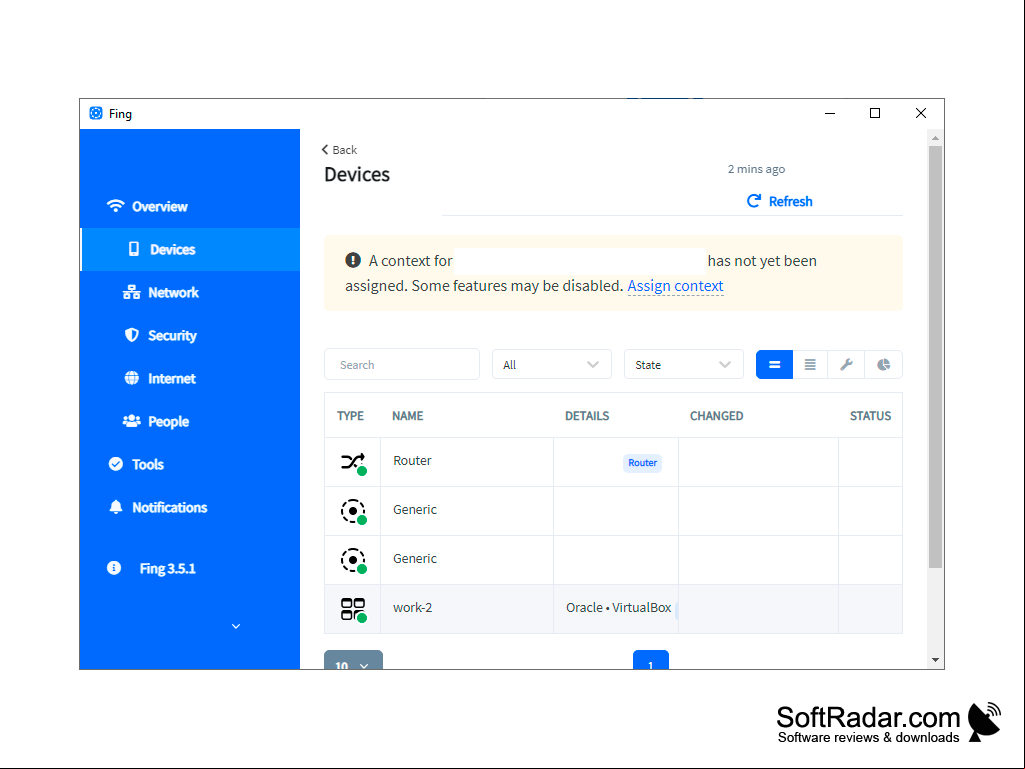The image size is (1025, 769).
Task: Open the Router device row name
Action: coord(412,461)
